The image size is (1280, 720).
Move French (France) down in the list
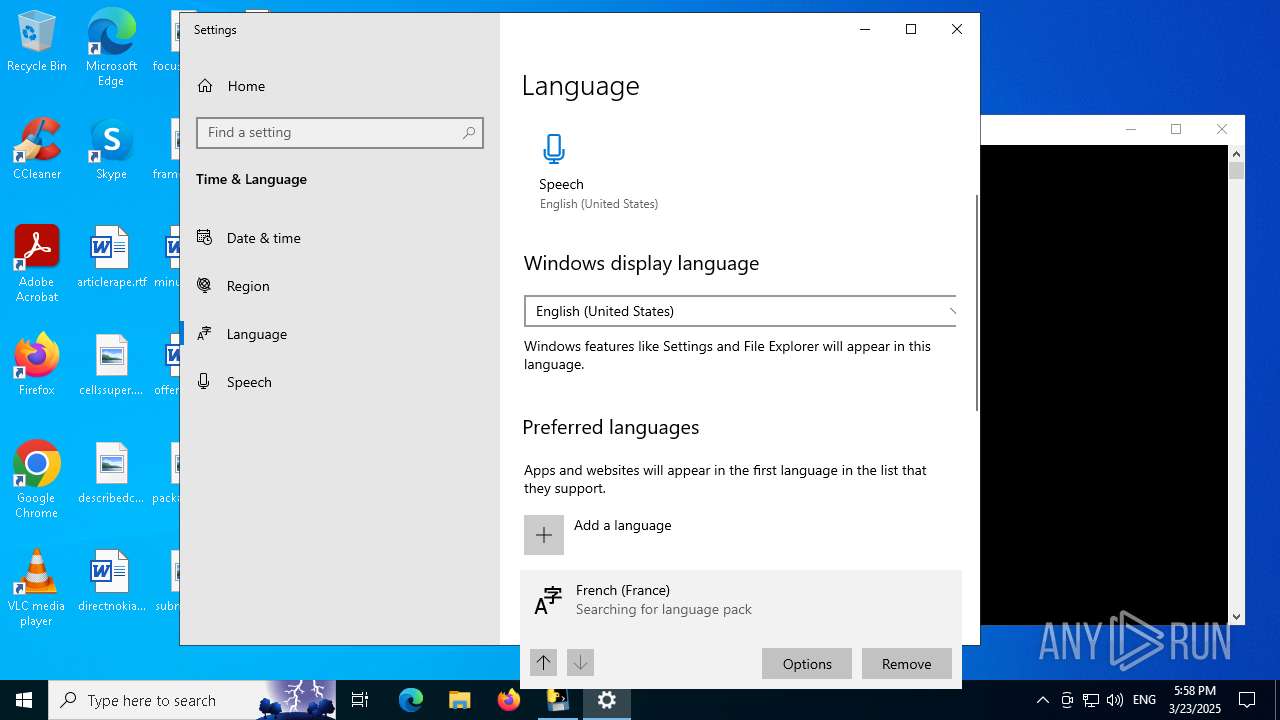pyautogui.click(x=580, y=662)
